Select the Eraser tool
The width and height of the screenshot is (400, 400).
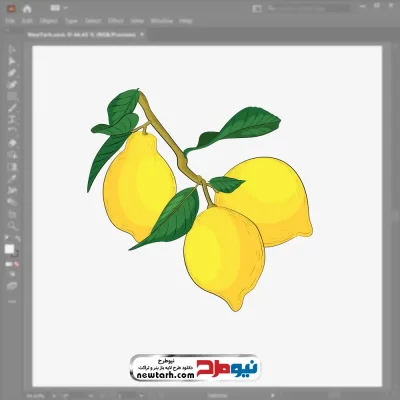[x=12, y=143]
